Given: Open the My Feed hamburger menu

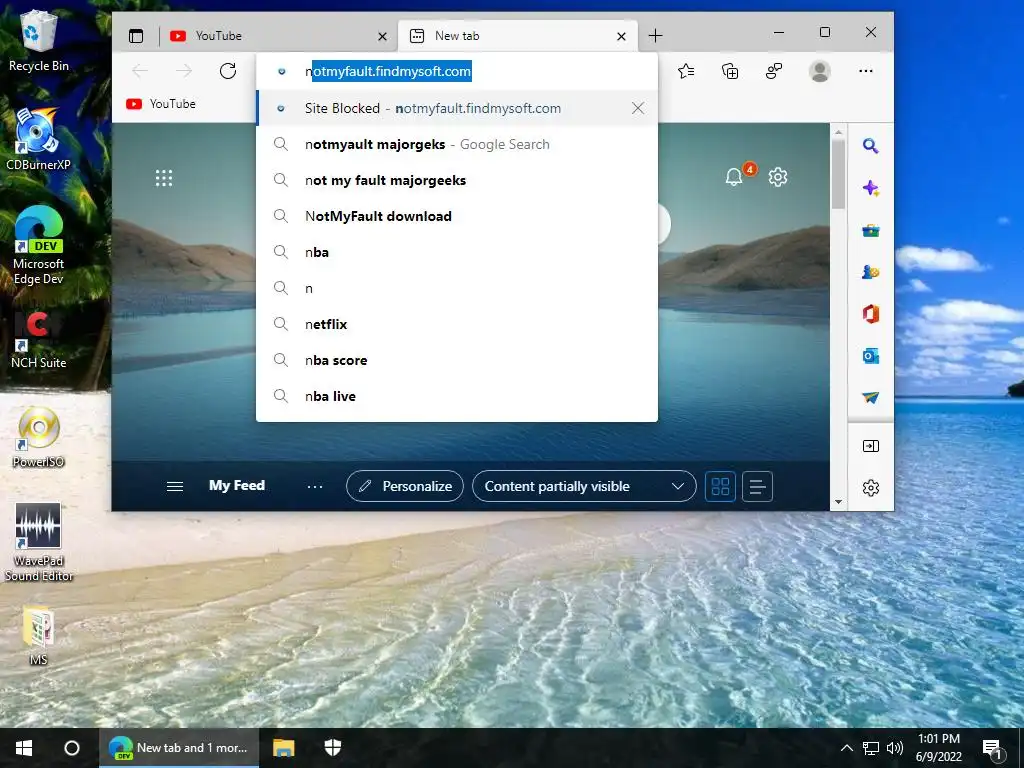Looking at the screenshot, I should point(174,487).
